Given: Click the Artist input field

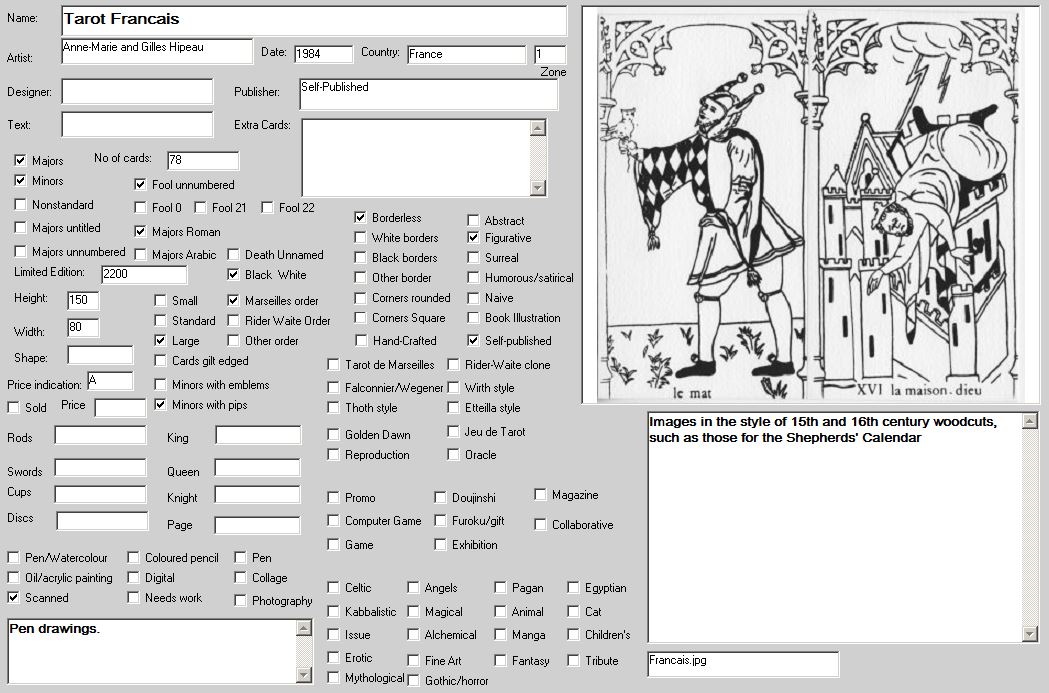Looking at the screenshot, I should click(x=157, y=51).
